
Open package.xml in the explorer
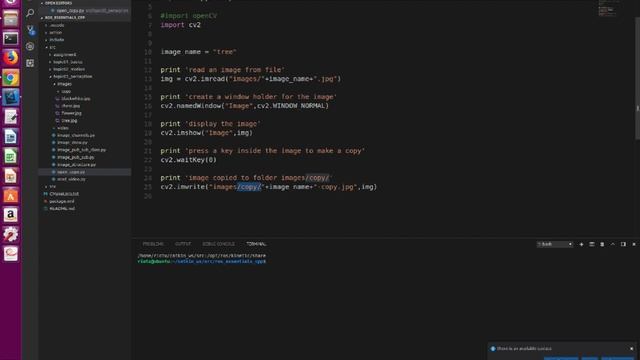[61, 201]
